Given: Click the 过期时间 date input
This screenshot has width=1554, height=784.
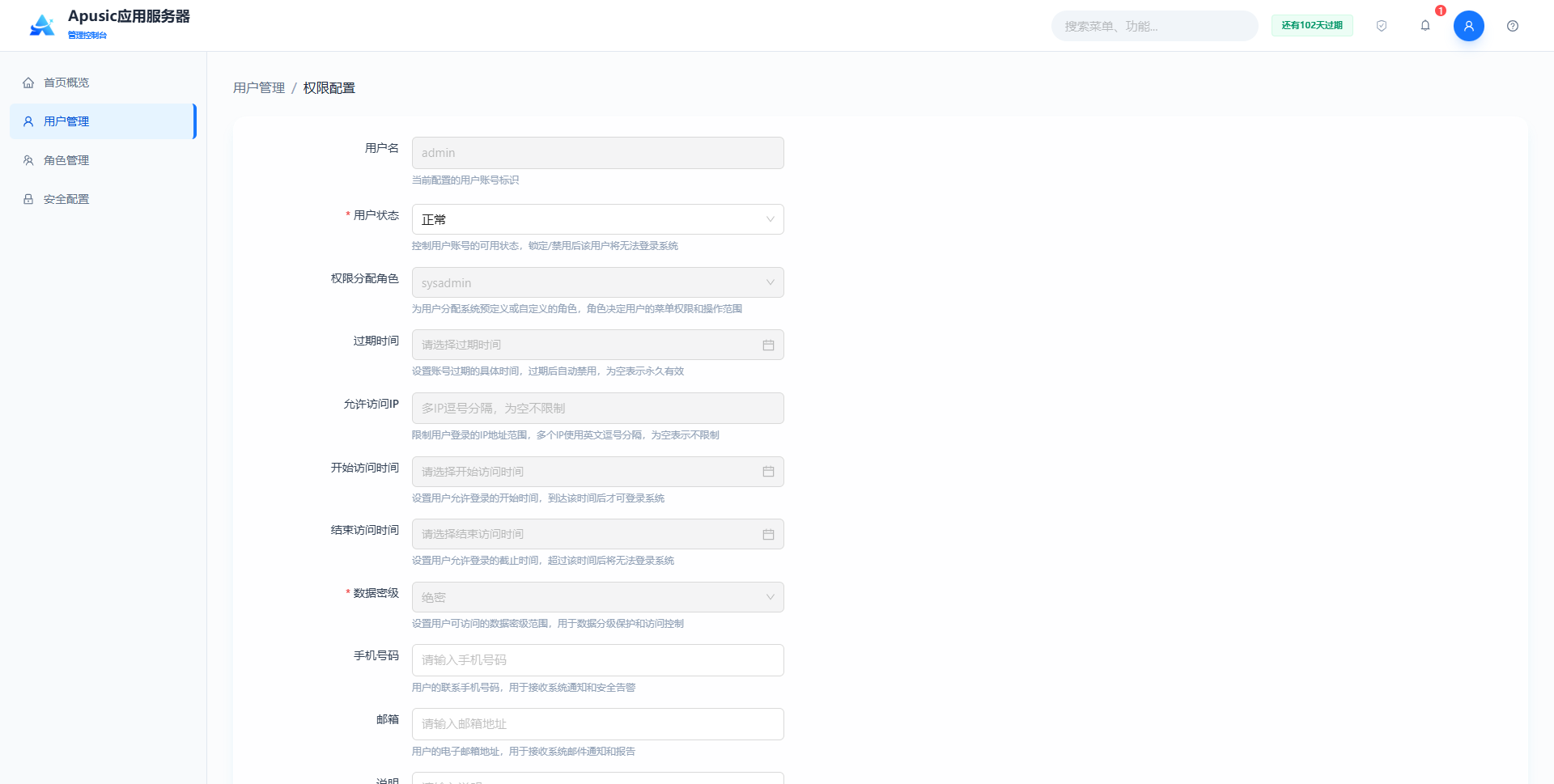Looking at the screenshot, I should pos(597,345).
